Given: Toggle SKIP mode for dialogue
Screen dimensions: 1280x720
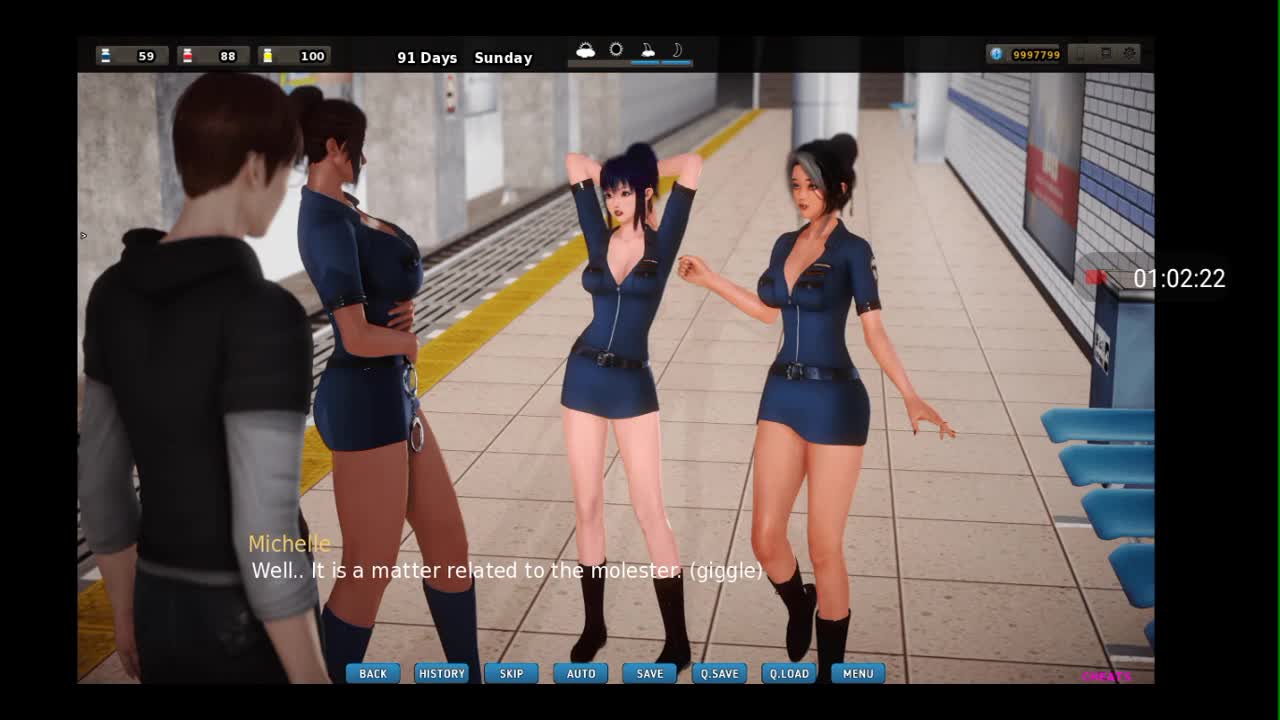Looking at the screenshot, I should point(511,674).
